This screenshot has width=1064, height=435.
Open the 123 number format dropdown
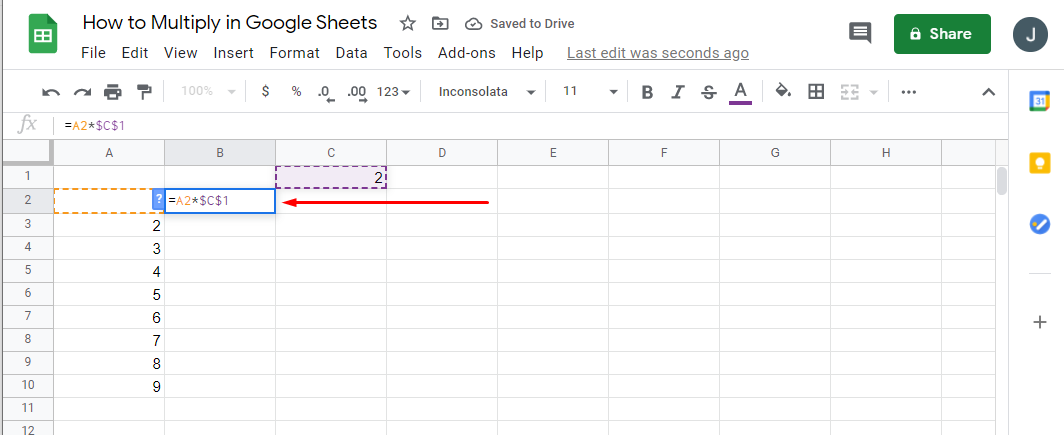tap(393, 92)
